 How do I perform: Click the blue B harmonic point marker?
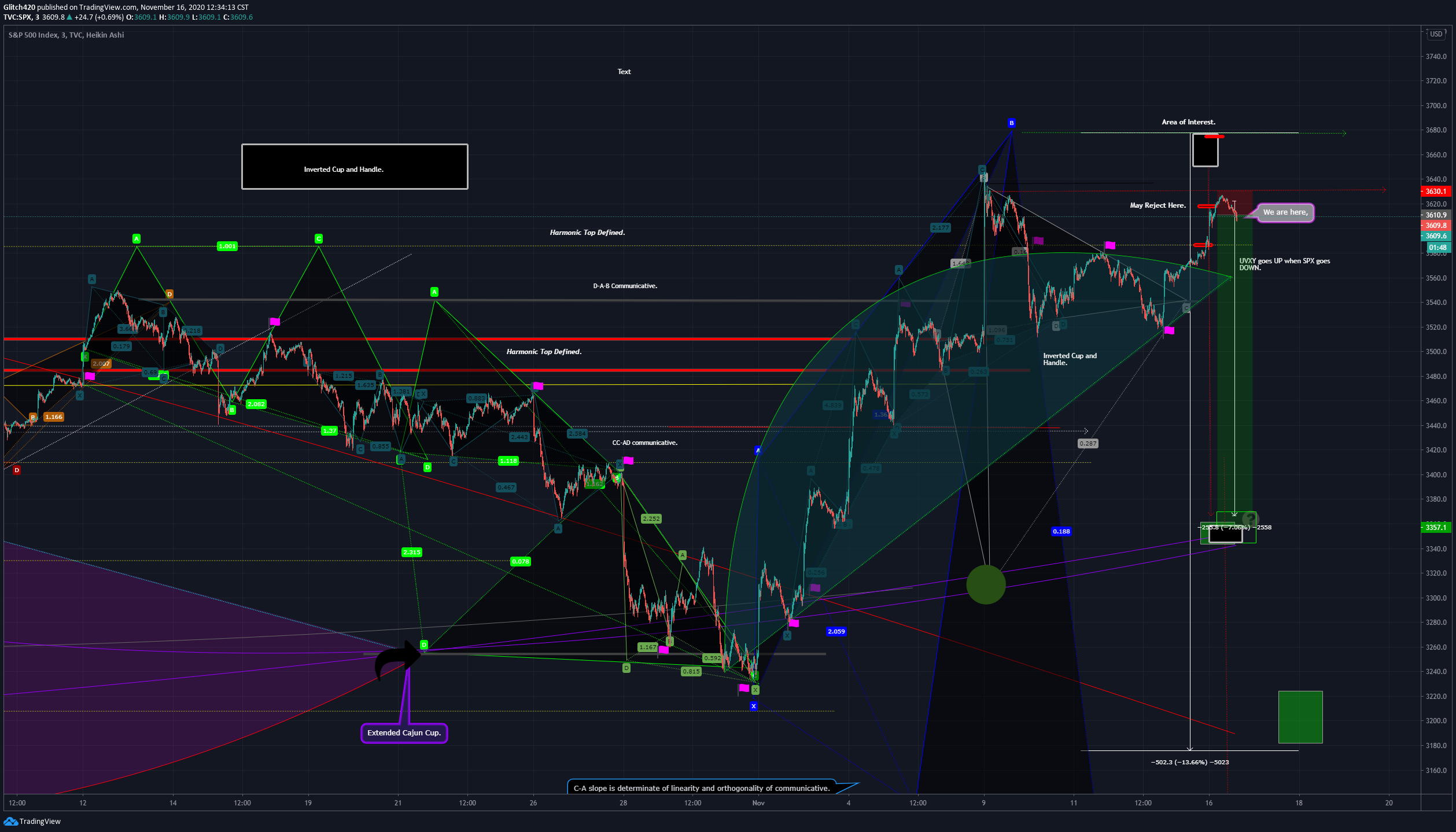tap(1011, 123)
